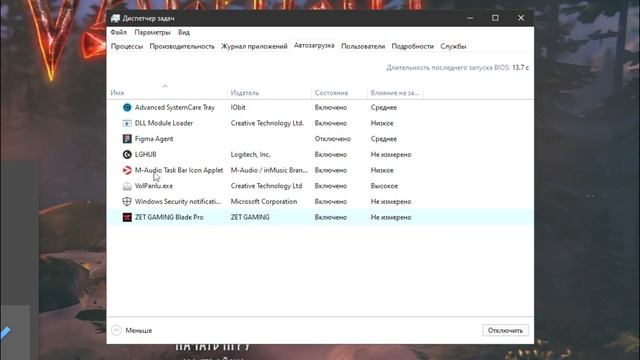Select the Advanced SystemCare Tray row name

point(175,107)
